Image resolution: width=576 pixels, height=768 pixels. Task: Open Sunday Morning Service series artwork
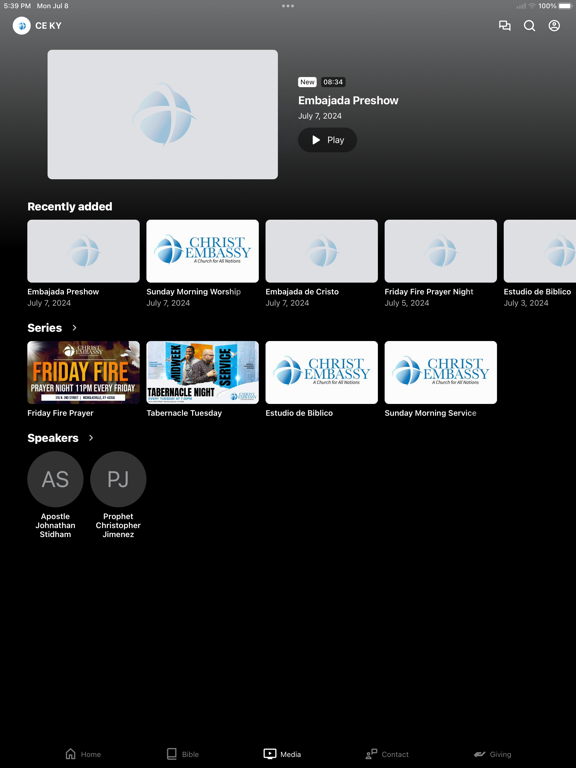(440, 372)
